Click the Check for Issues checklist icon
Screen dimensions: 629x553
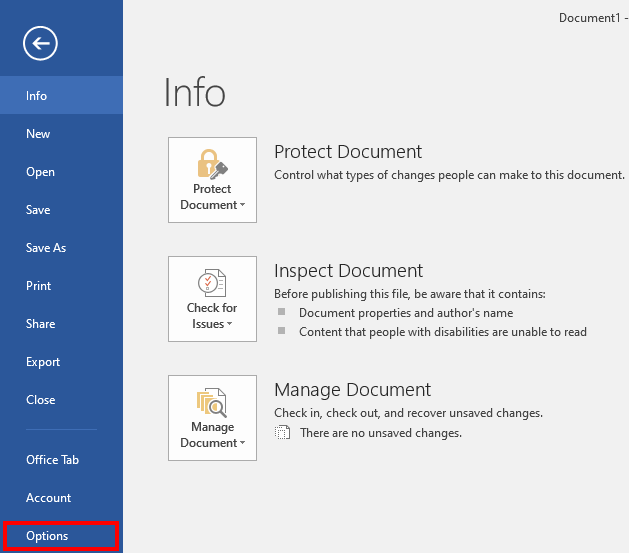coord(212,283)
